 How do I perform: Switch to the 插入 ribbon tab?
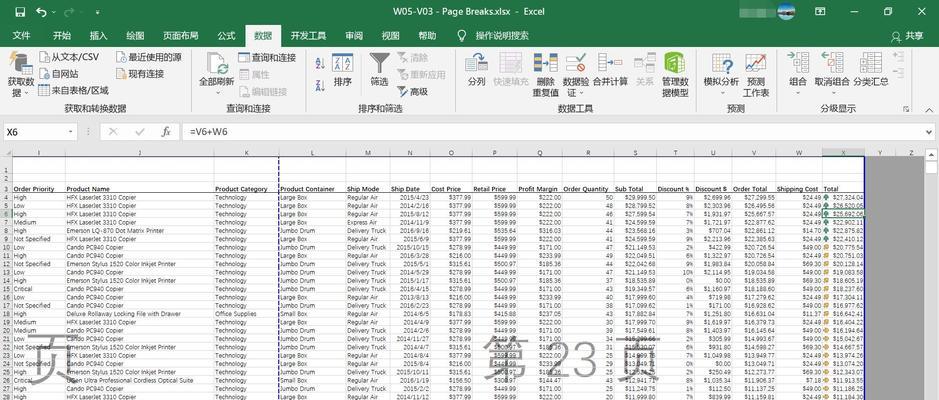click(98, 36)
